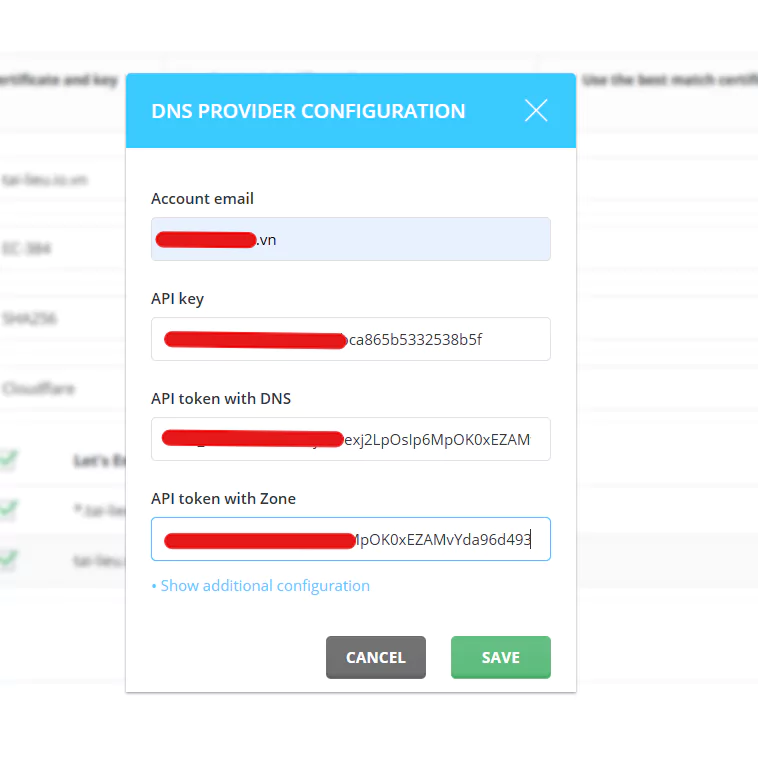Image resolution: width=758 pixels, height=777 pixels.
Task: Close the DNS Provider Configuration dialog
Action: coord(536,110)
